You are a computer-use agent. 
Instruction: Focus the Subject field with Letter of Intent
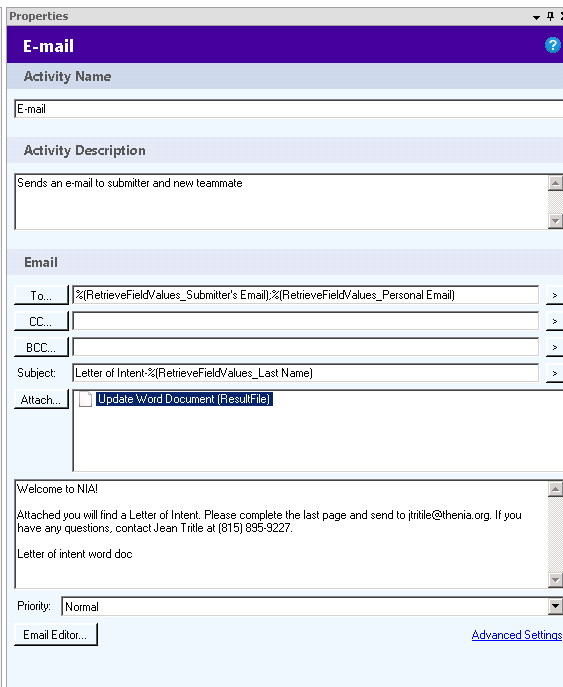(x=305, y=373)
